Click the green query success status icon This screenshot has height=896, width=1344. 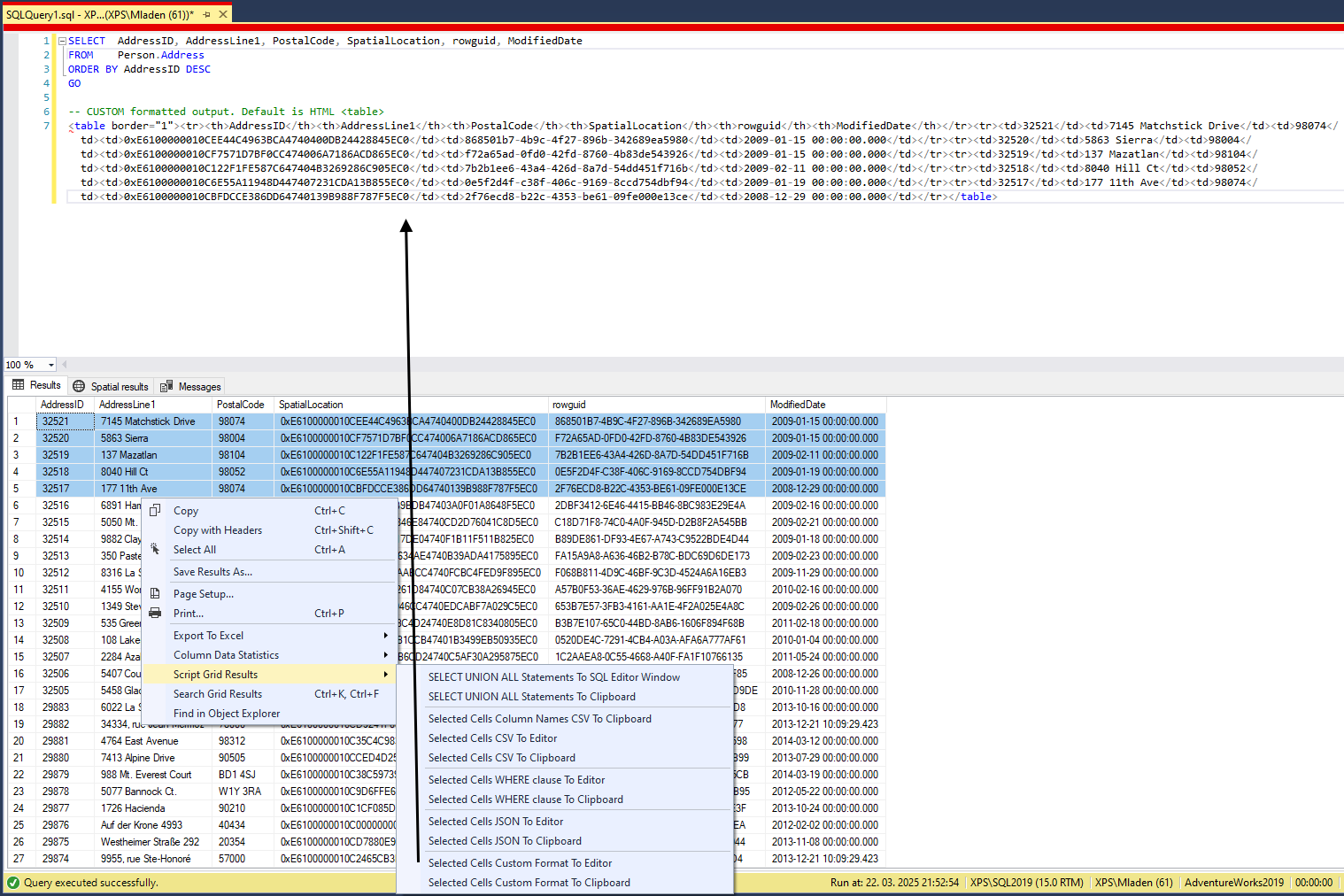click(12, 883)
